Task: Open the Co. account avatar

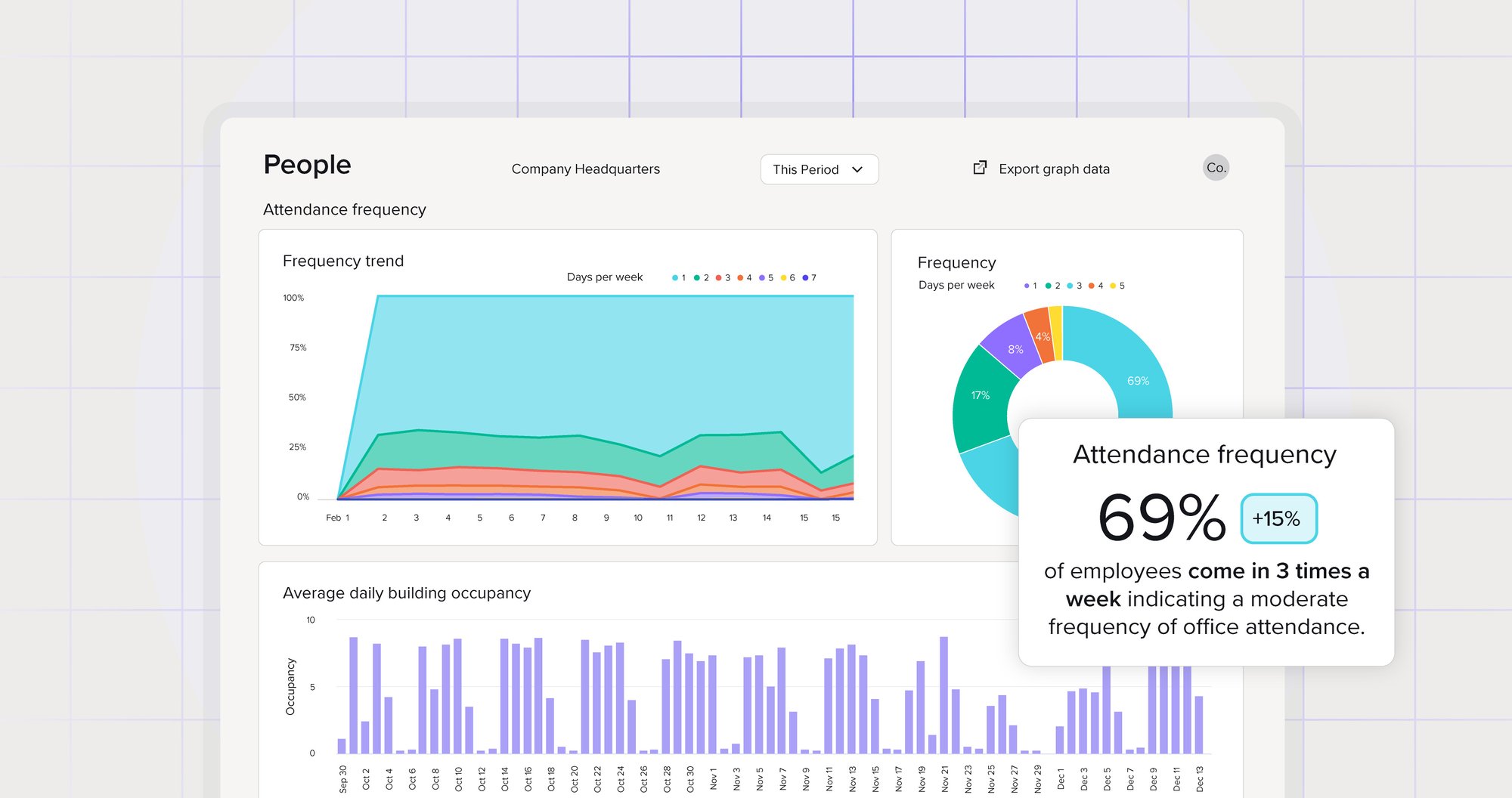Action: coord(1216,168)
